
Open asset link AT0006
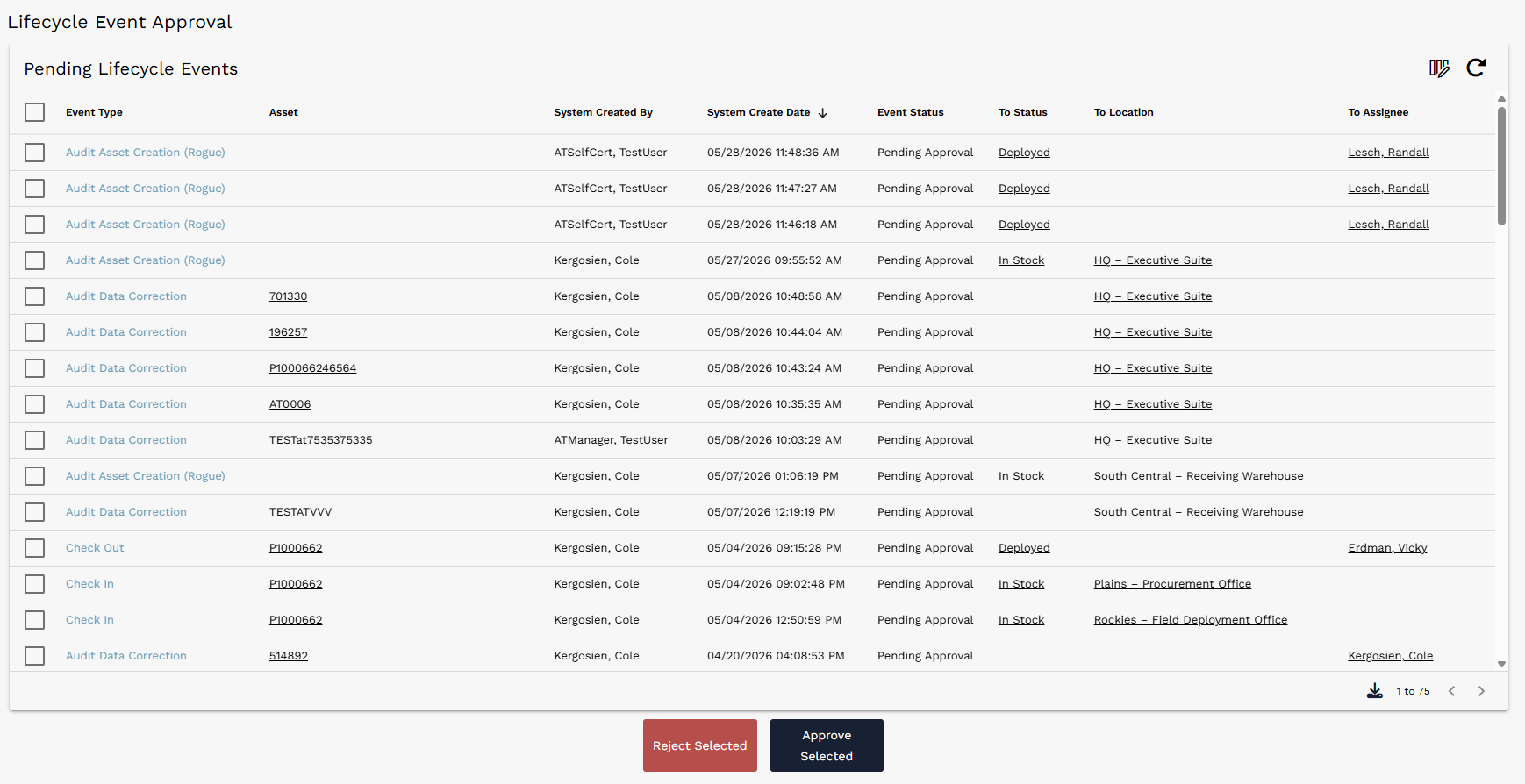pyautogui.click(x=290, y=404)
